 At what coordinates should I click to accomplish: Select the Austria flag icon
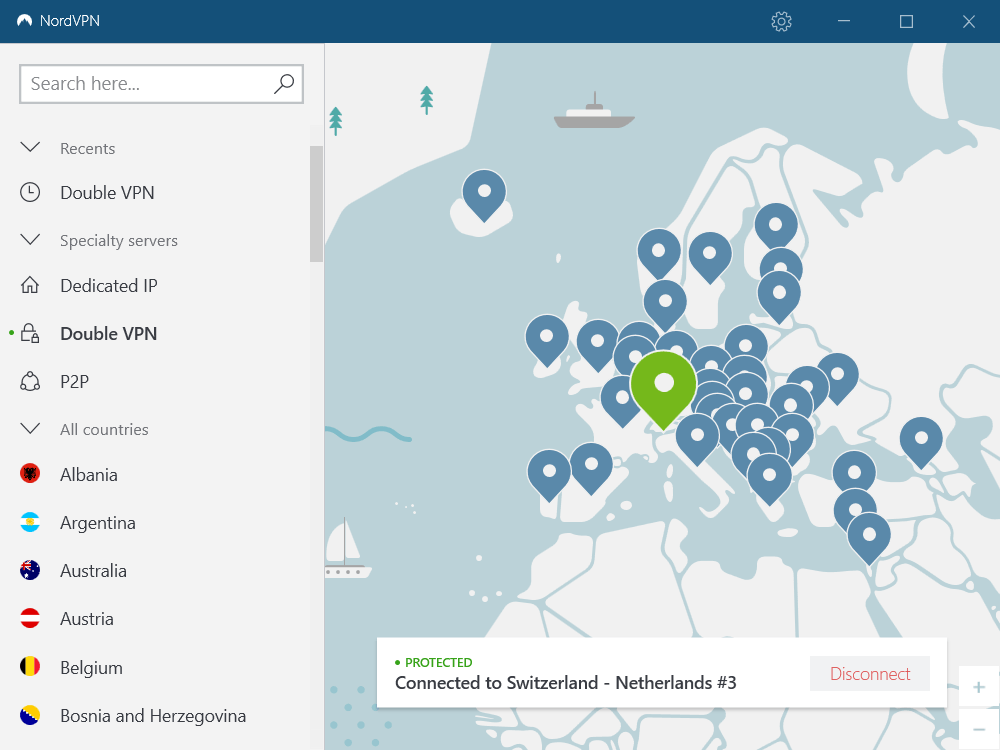[x=30, y=619]
